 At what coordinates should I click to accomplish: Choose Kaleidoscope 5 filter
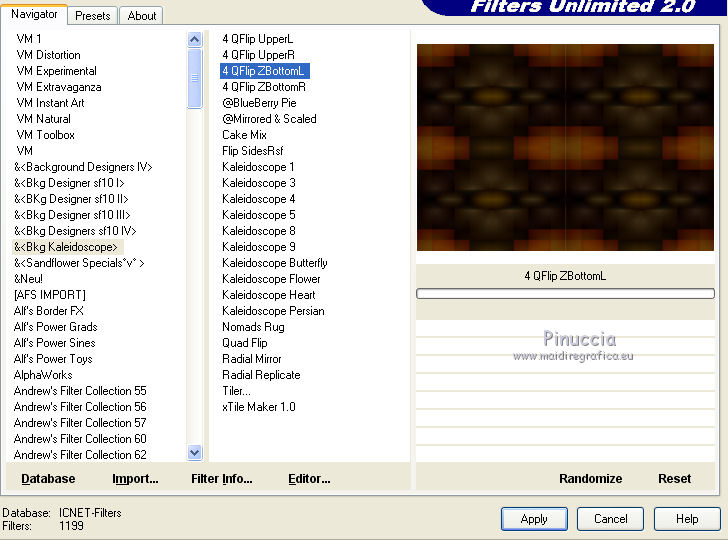pos(259,215)
